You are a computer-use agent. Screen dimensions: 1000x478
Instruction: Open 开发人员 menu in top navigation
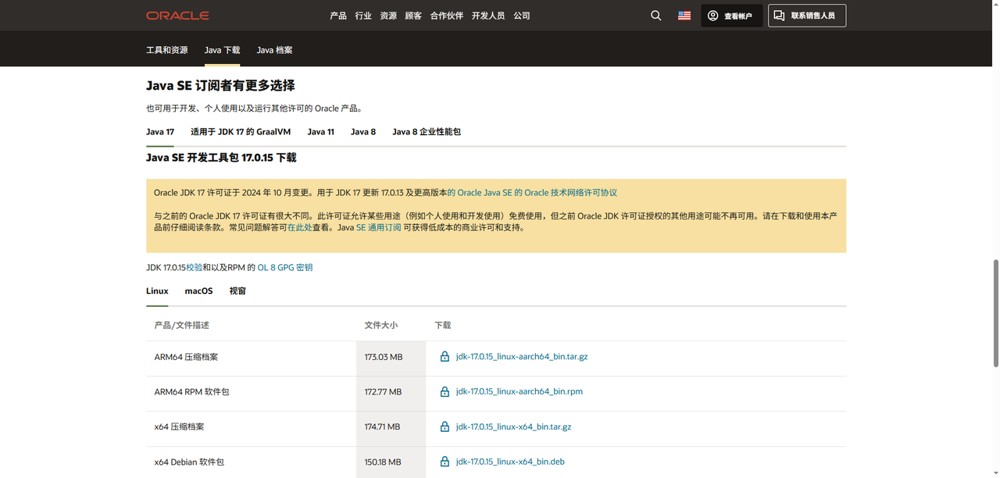tap(488, 16)
